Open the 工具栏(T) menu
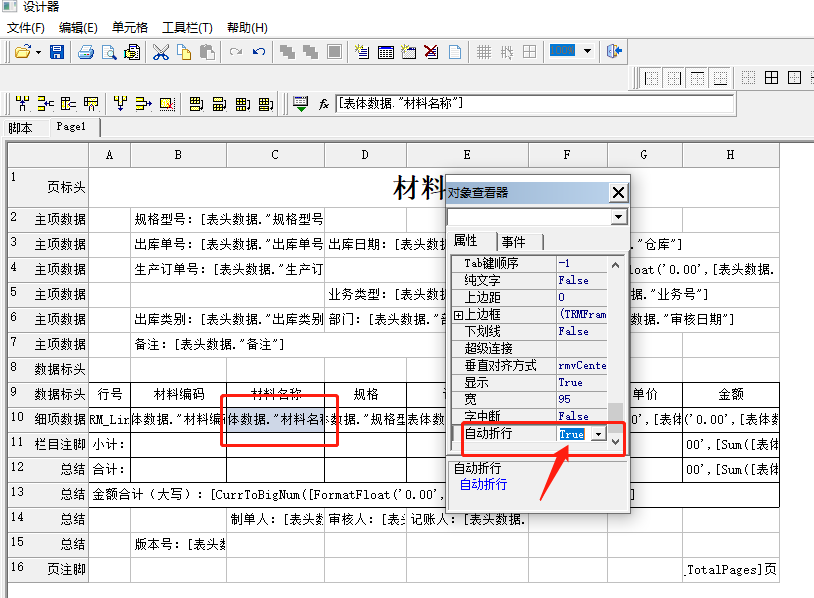The image size is (814, 598). [x=187, y=28]
